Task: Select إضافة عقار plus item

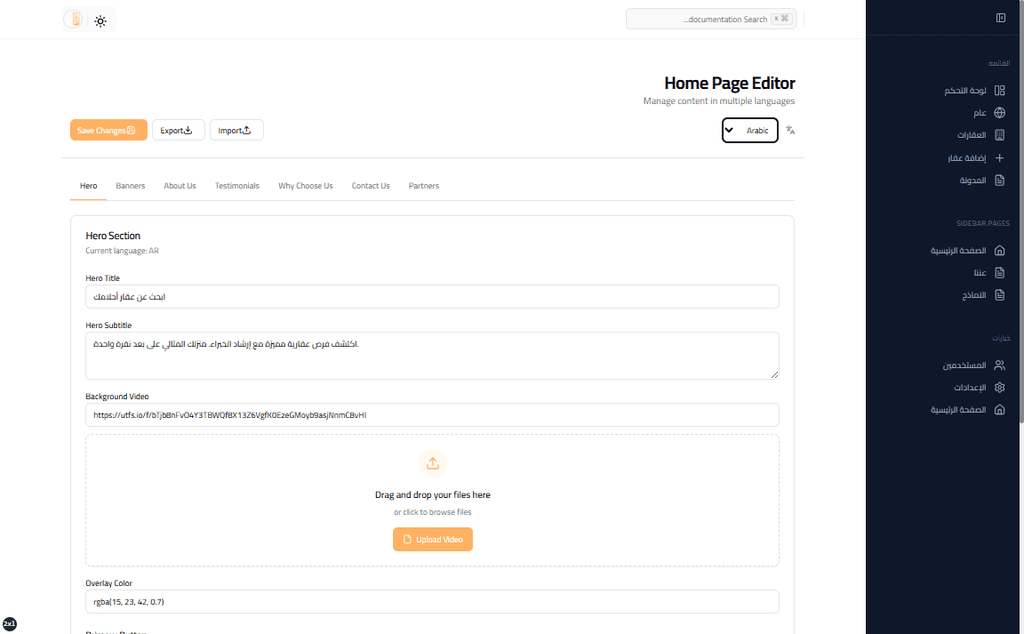Action: 974,158
